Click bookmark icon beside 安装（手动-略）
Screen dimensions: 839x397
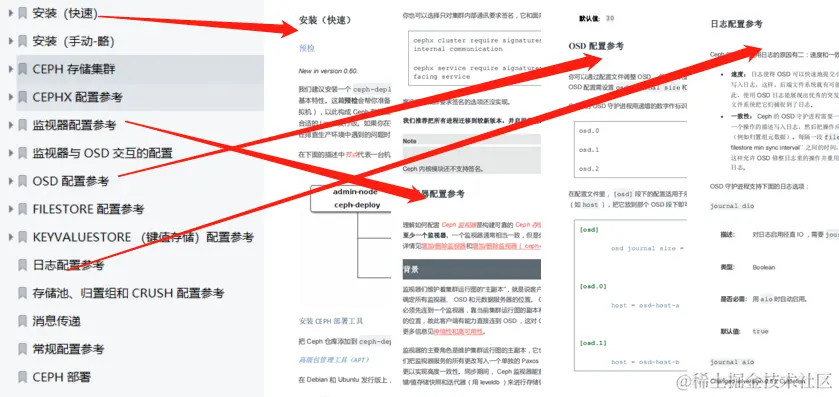(x=22, y=41)
